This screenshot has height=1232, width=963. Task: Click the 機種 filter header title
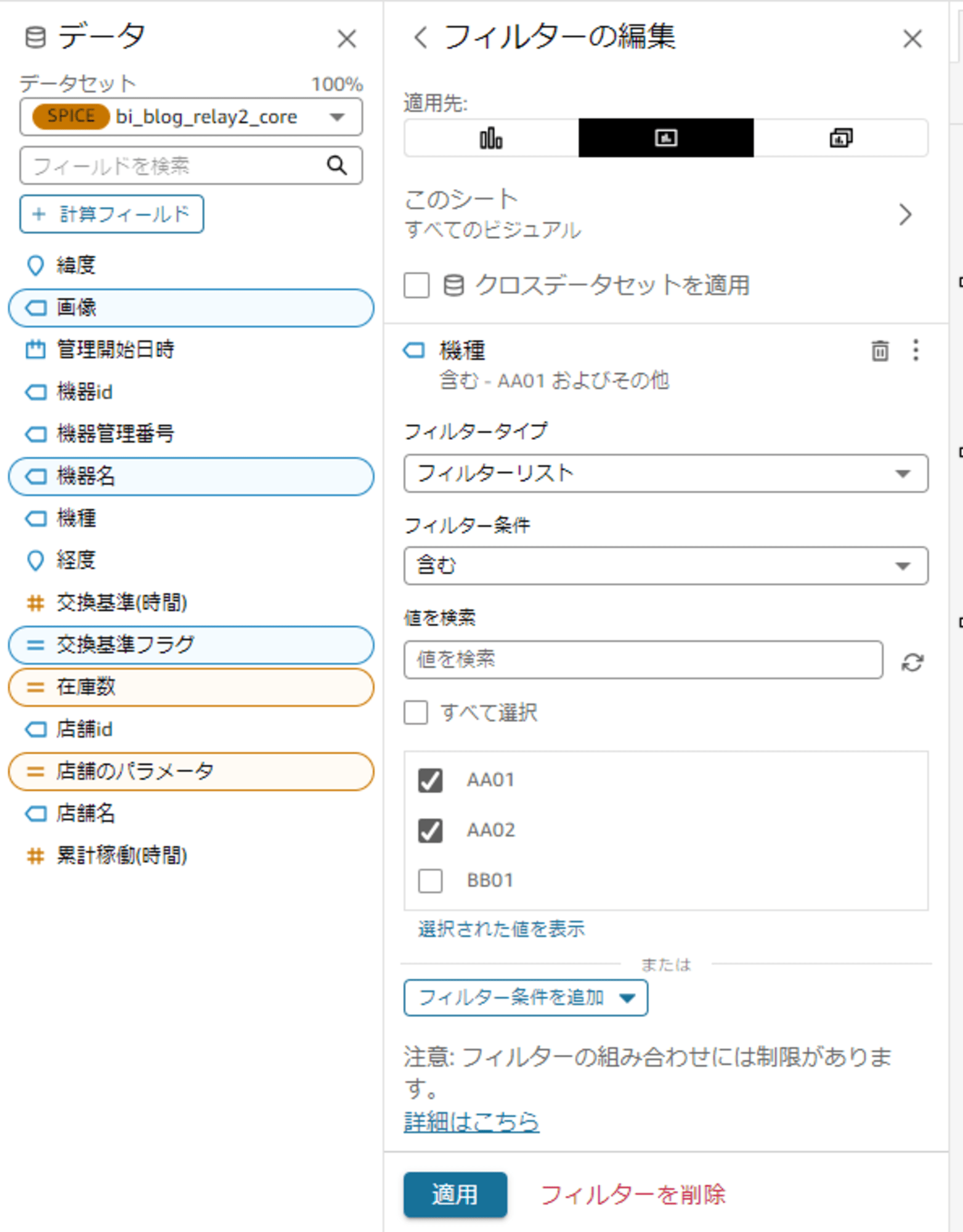(462, 351)
